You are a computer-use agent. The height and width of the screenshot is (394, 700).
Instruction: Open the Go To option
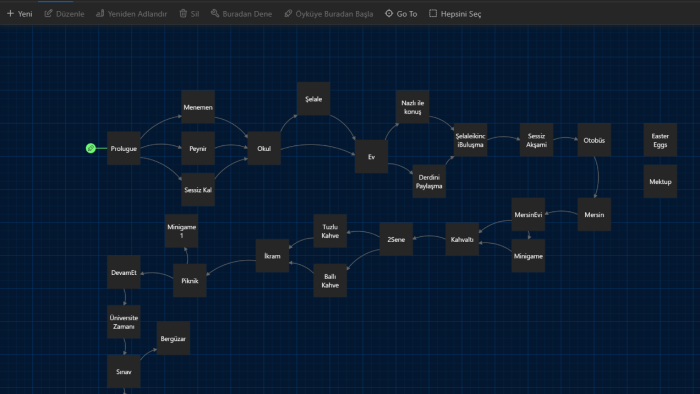tap(401, 14)
